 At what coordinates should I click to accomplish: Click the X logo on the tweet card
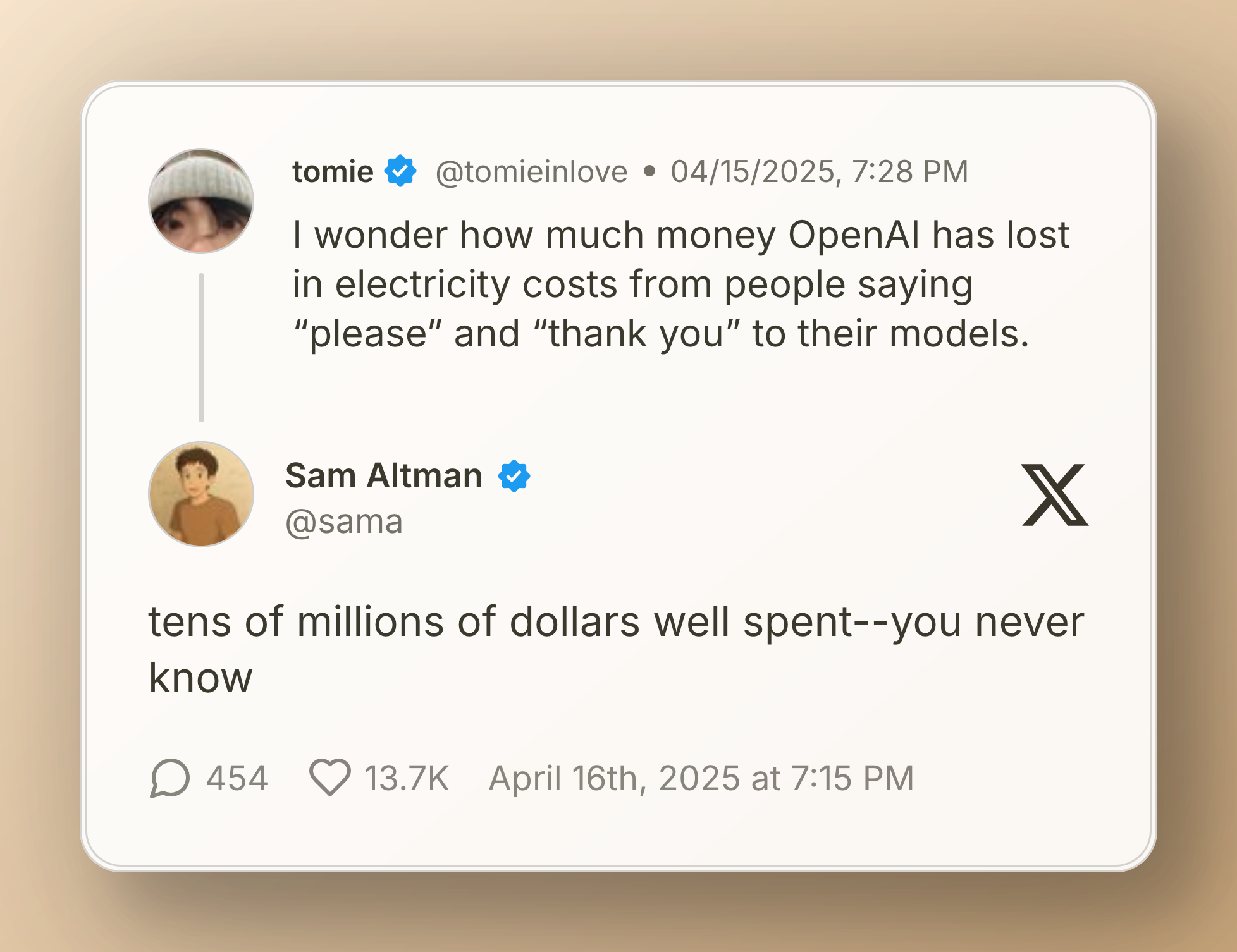pos(1055,494)
